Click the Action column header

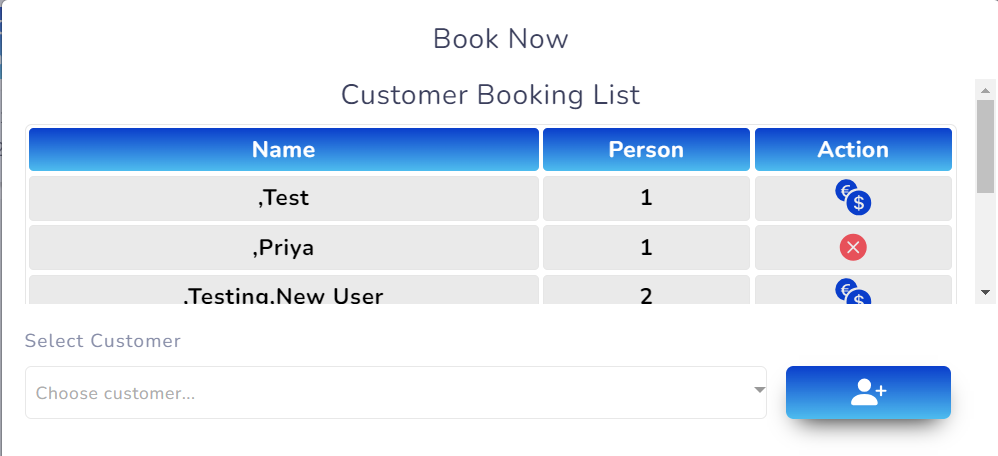853,150
